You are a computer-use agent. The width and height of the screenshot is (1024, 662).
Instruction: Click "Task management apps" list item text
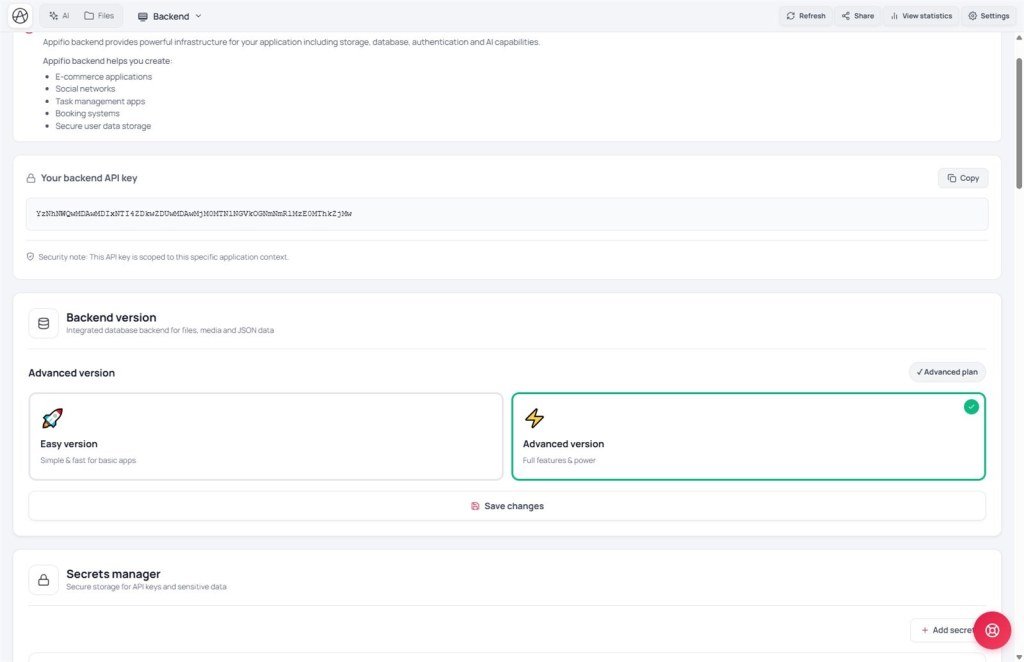tap(100, 101)
